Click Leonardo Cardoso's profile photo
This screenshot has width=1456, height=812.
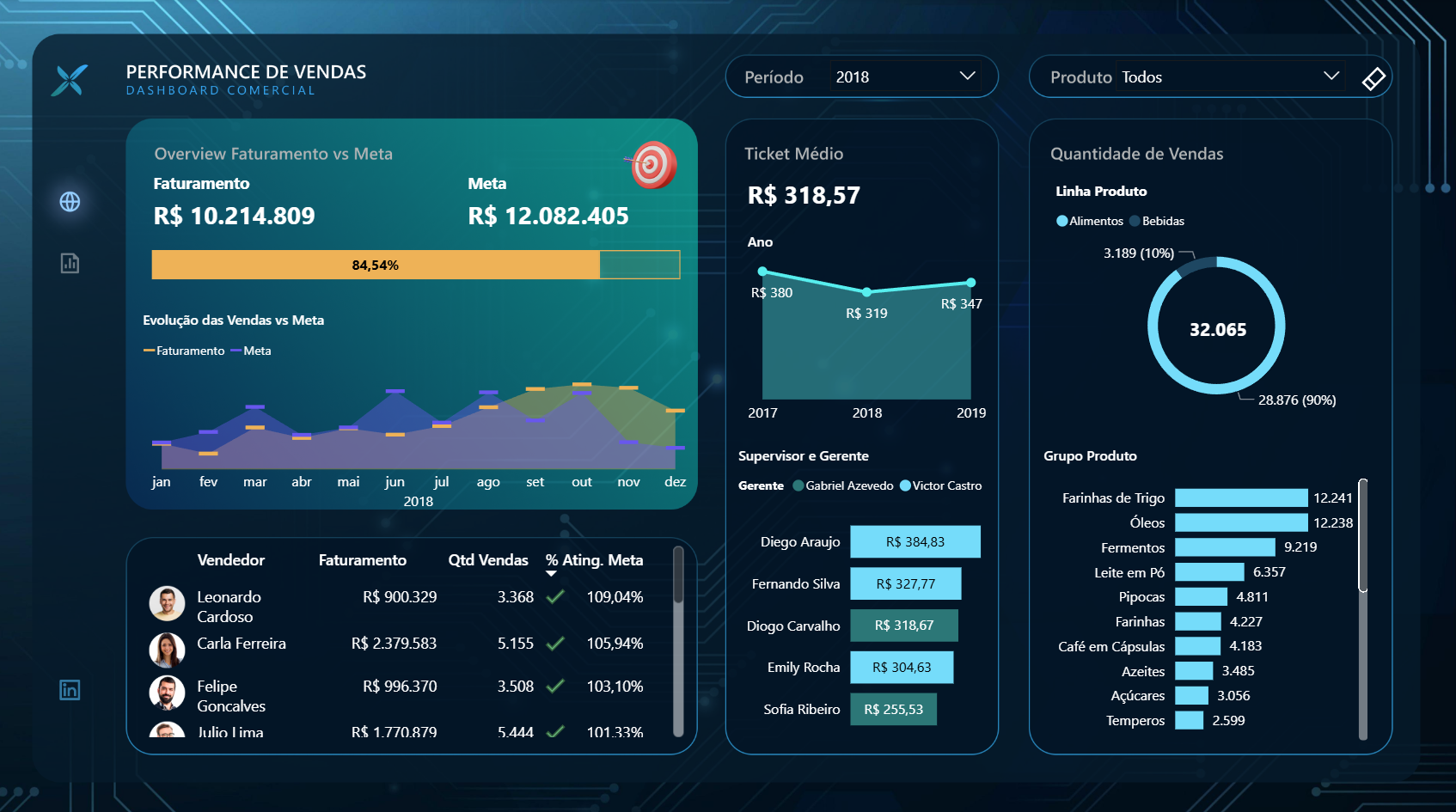click(167, 604)
